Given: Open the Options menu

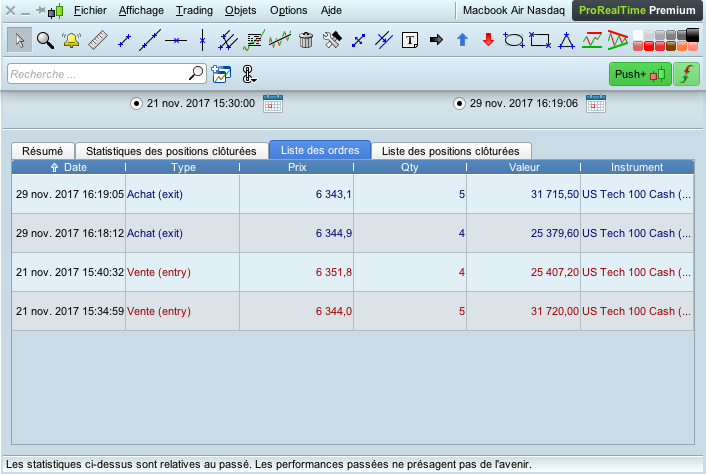Looking at the screenshot, I should (289, 10).
